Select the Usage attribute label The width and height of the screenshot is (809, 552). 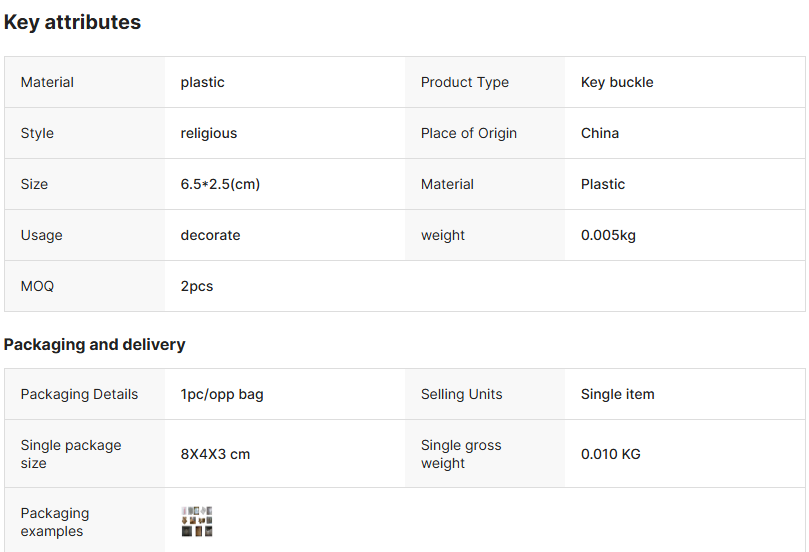pos(42,235)
